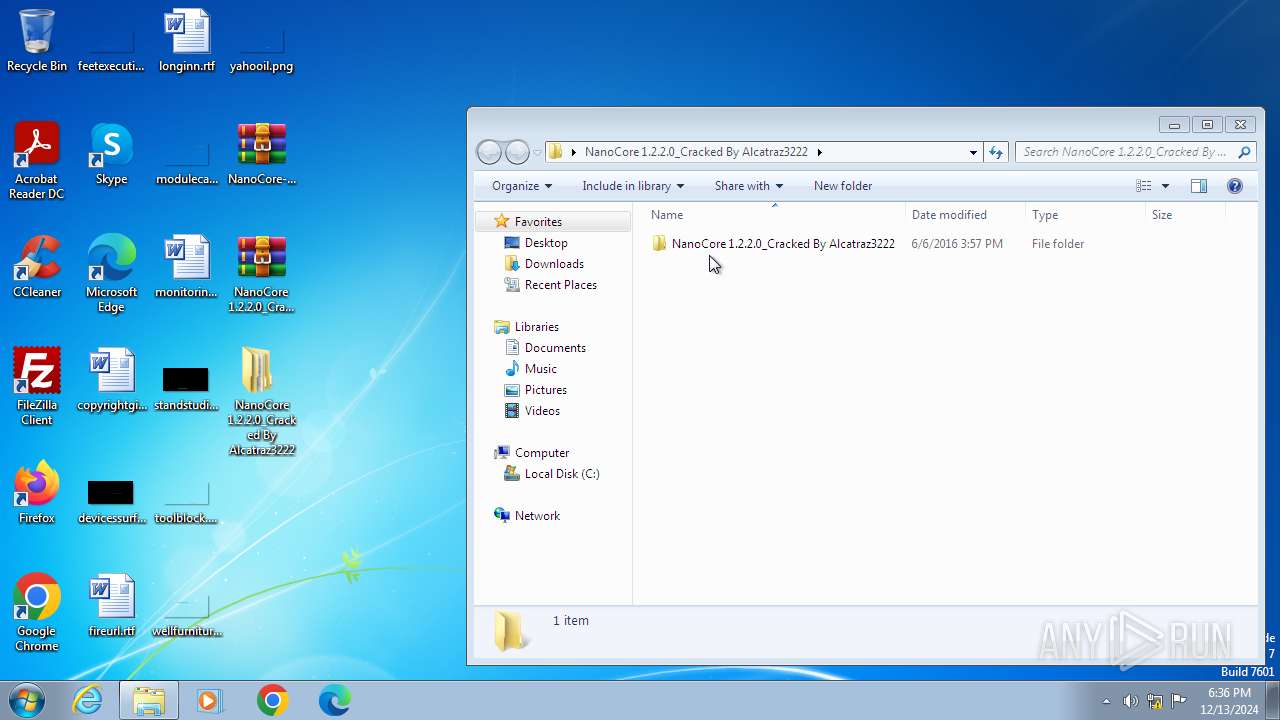Click the Action Center flag tray icon

1179,701
